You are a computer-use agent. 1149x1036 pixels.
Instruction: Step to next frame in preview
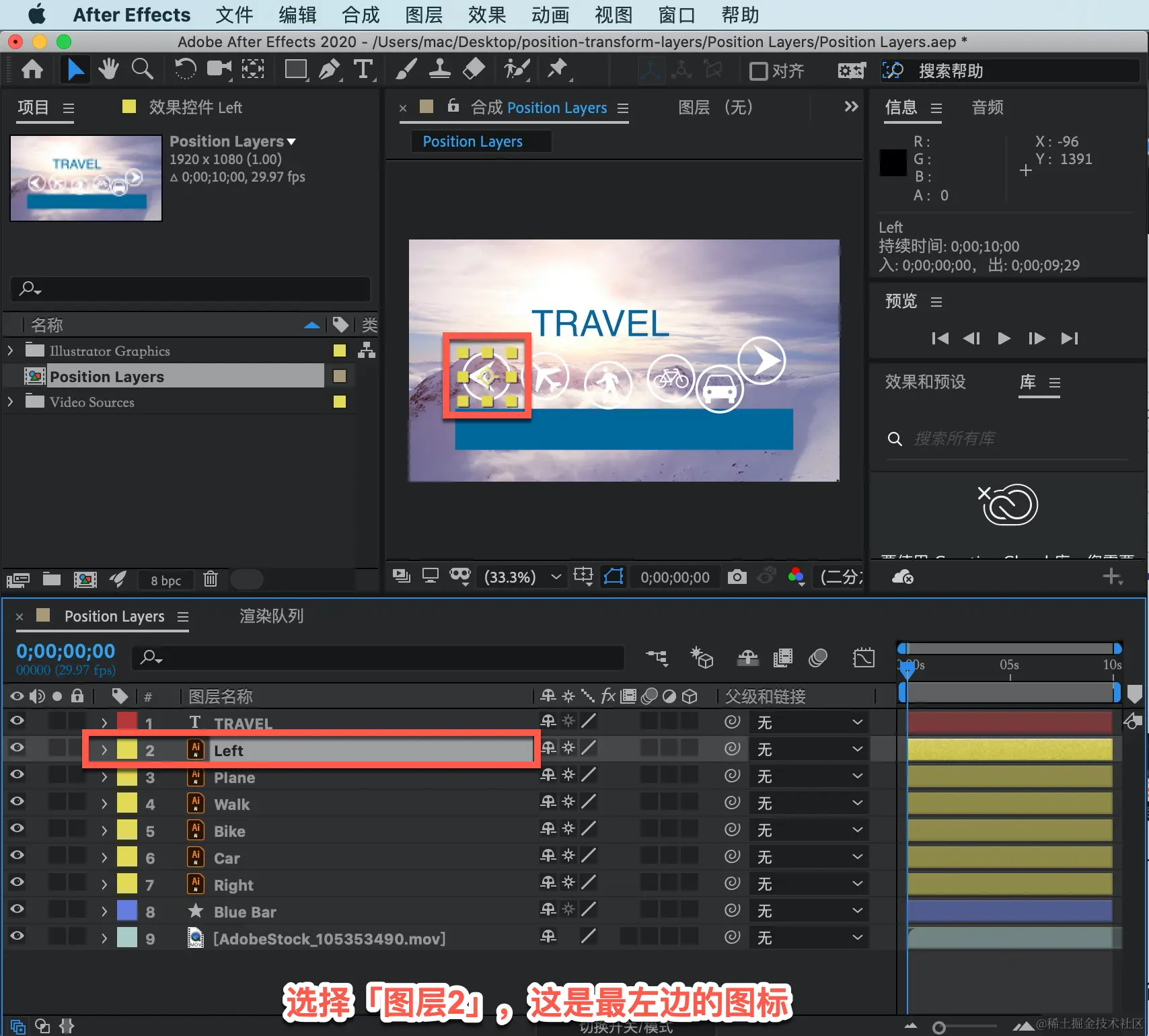(1037, 338)
